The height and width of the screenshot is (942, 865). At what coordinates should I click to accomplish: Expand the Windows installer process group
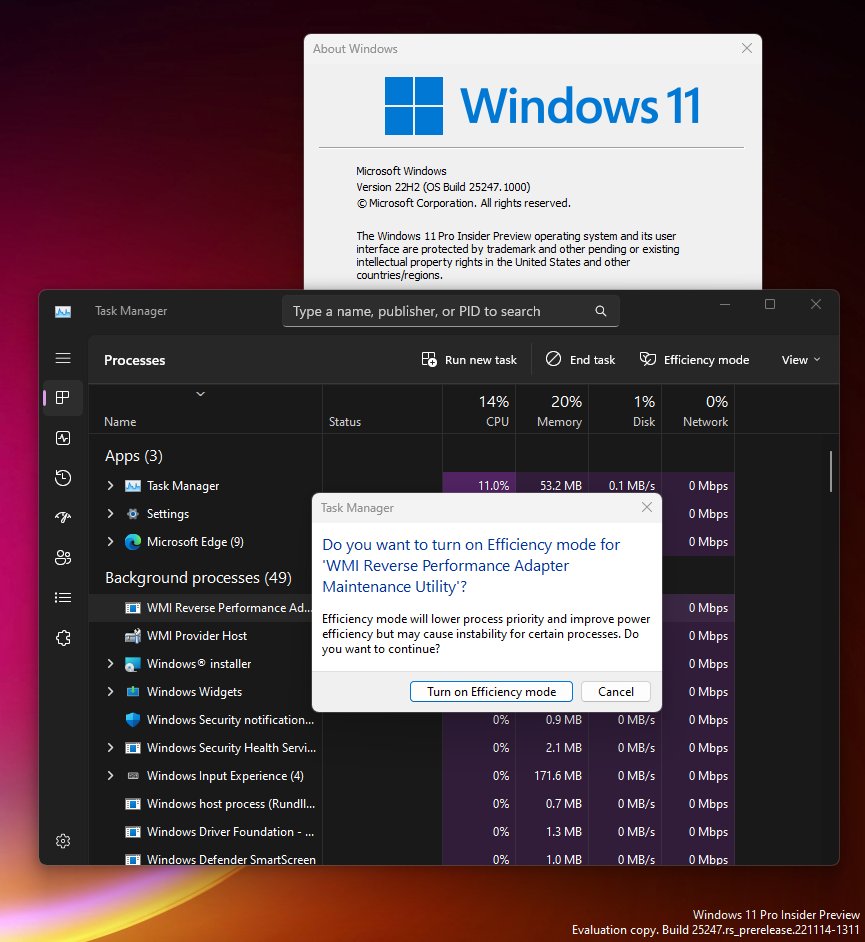(x=110, y=664)
